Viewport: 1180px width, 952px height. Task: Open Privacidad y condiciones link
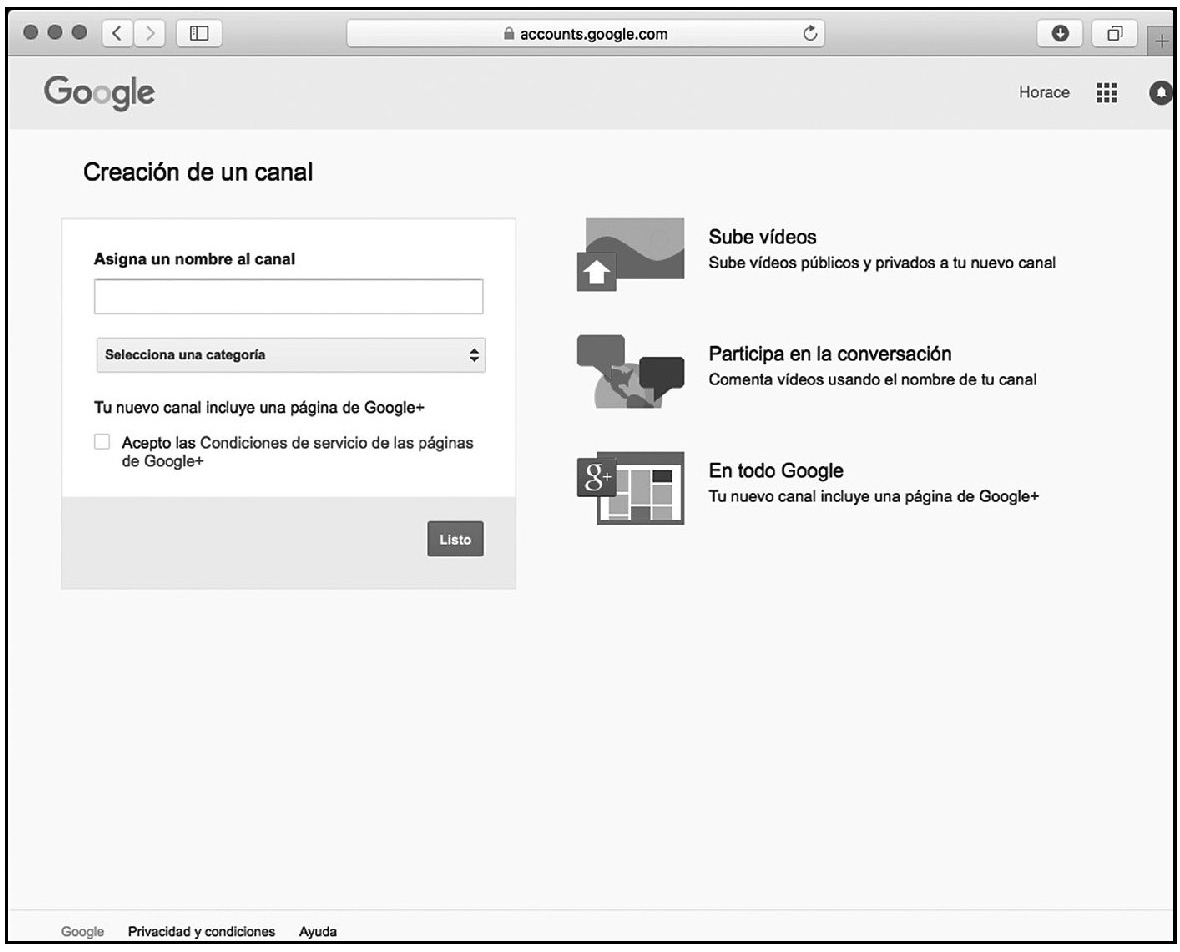[202, 932]
